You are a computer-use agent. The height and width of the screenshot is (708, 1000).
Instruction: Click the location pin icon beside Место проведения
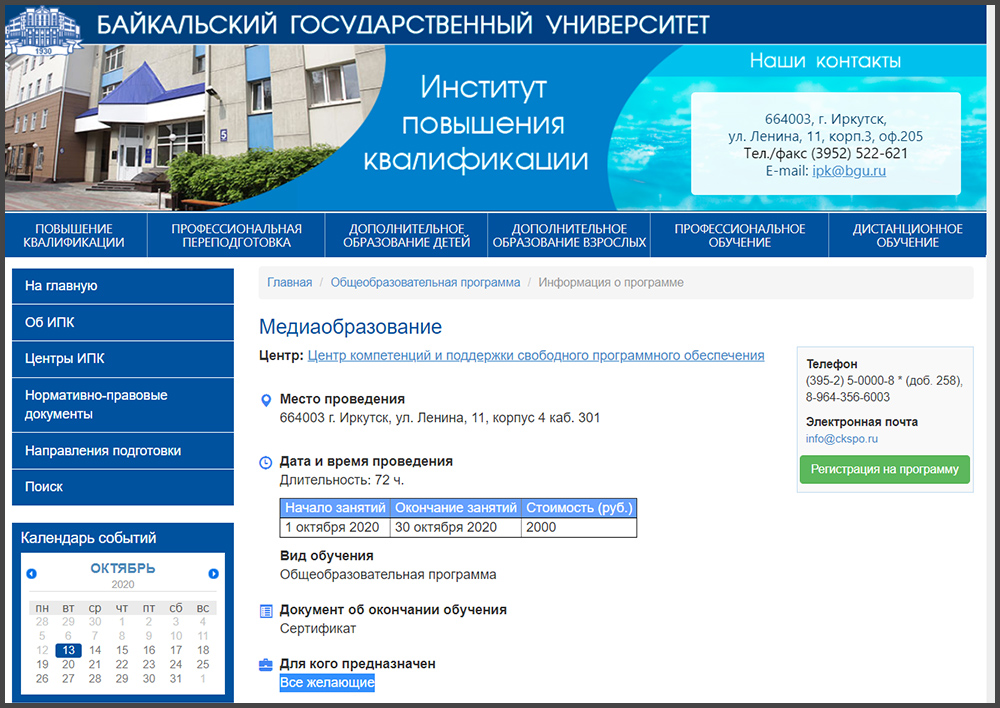tap(267, 400)
